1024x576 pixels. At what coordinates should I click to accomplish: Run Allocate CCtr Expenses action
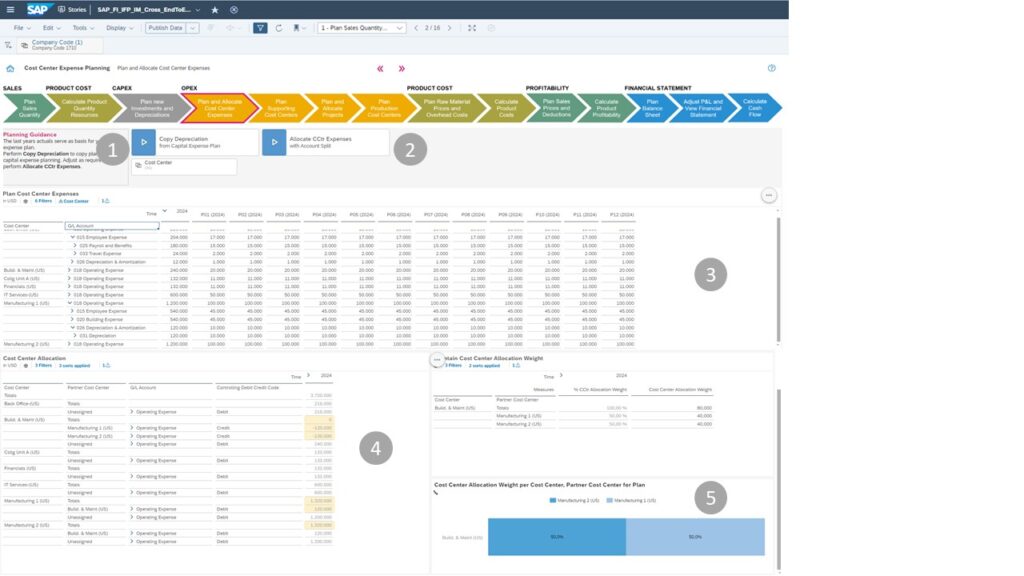pos(274,142)
